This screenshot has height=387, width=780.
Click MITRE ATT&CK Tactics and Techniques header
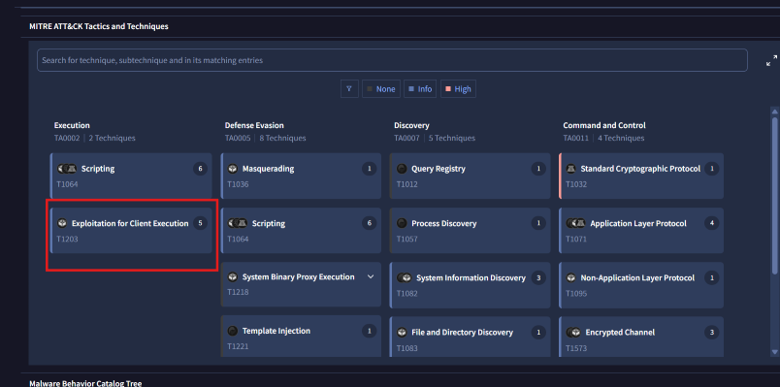(x=98, y=26)
